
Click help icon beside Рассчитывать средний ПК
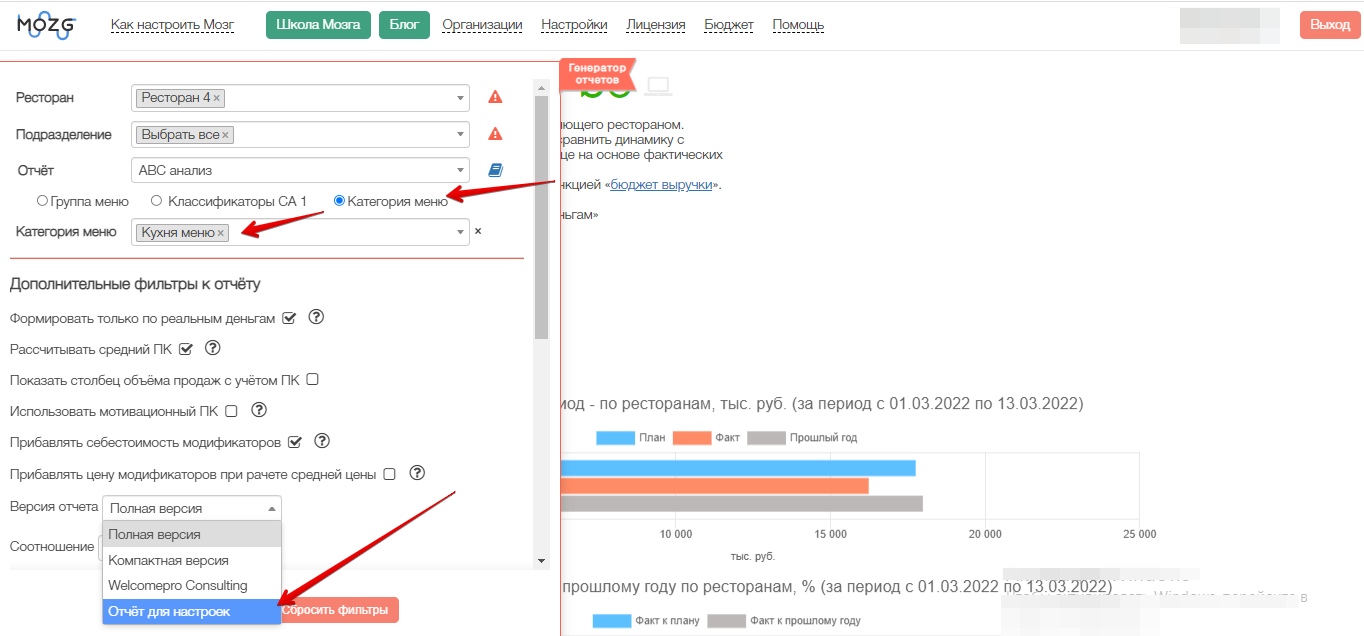pos(212,349)
